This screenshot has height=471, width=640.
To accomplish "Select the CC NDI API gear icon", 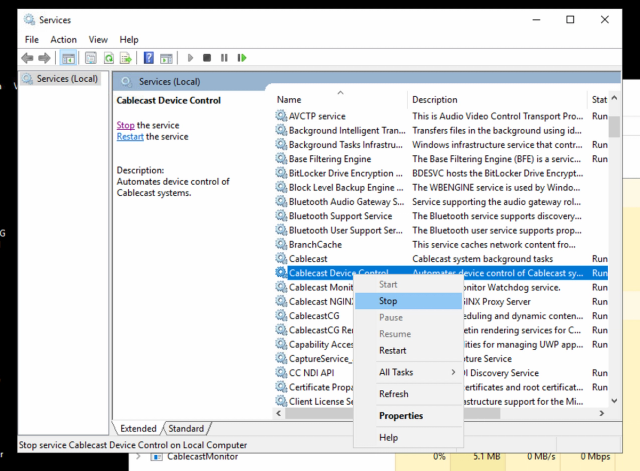I will pyautogui.click(x=281, y=373).
